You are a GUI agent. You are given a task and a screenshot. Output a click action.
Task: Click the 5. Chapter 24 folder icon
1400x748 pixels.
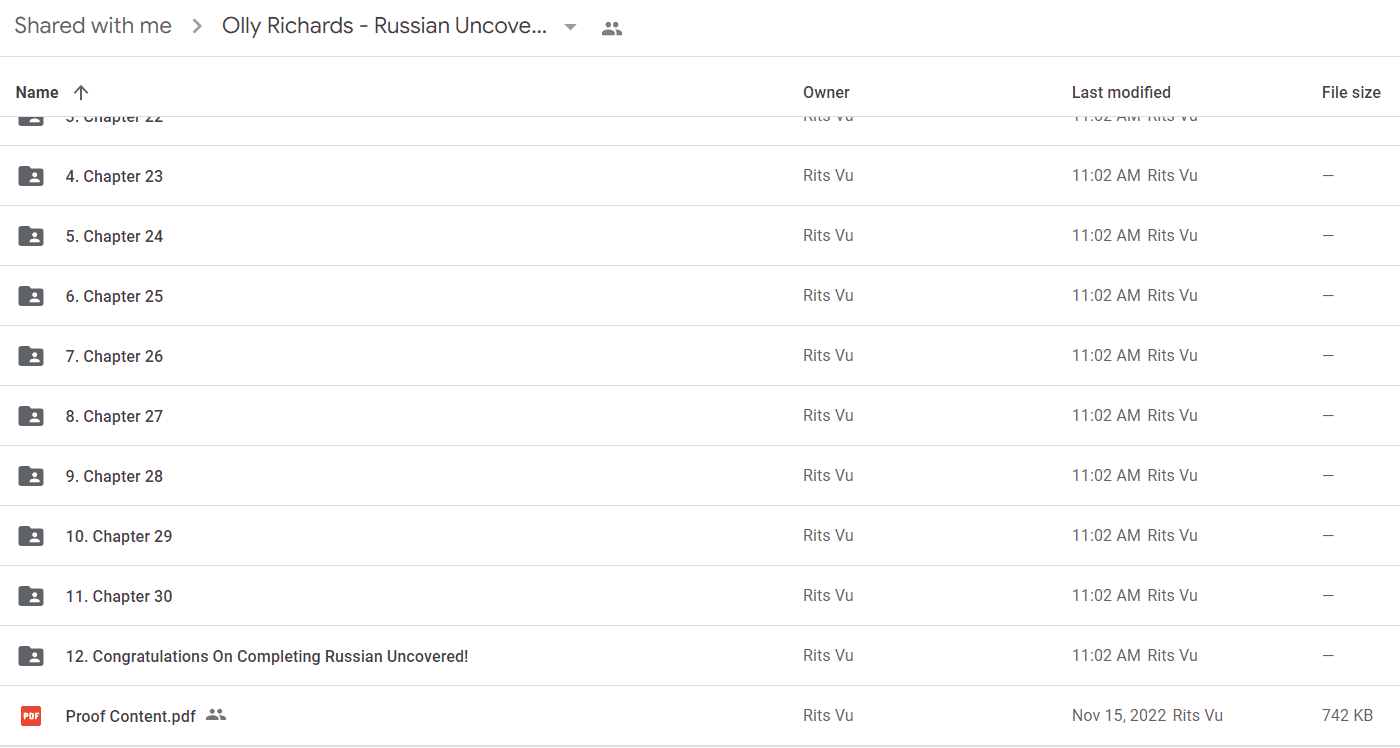click(31, 236)
